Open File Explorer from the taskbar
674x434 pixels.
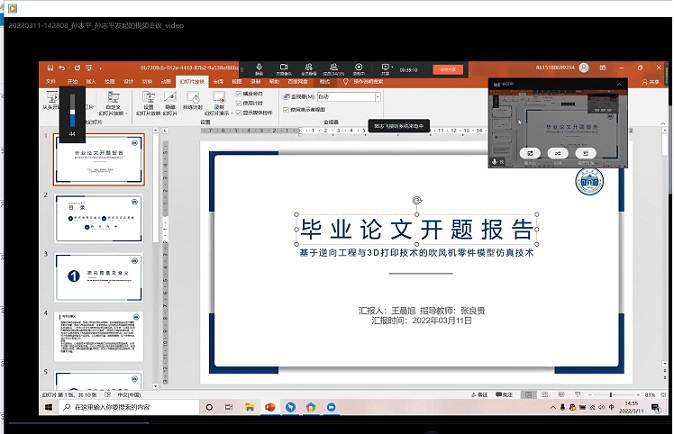[249, 407]
